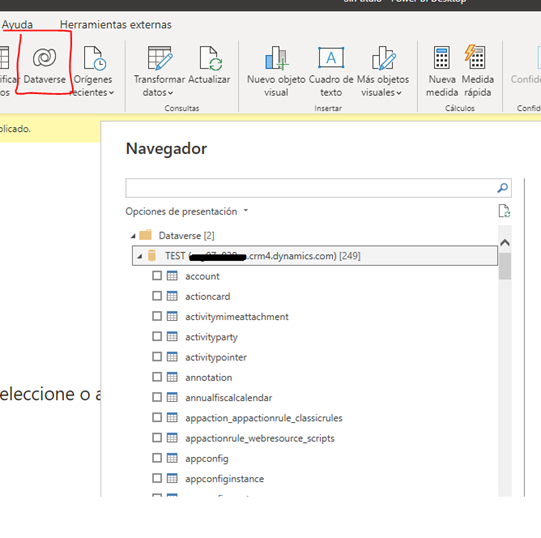Click the appconfig table icon
The height and width of the screenshot is (538, 541).
pyautogui.click(x=172, y=458)
